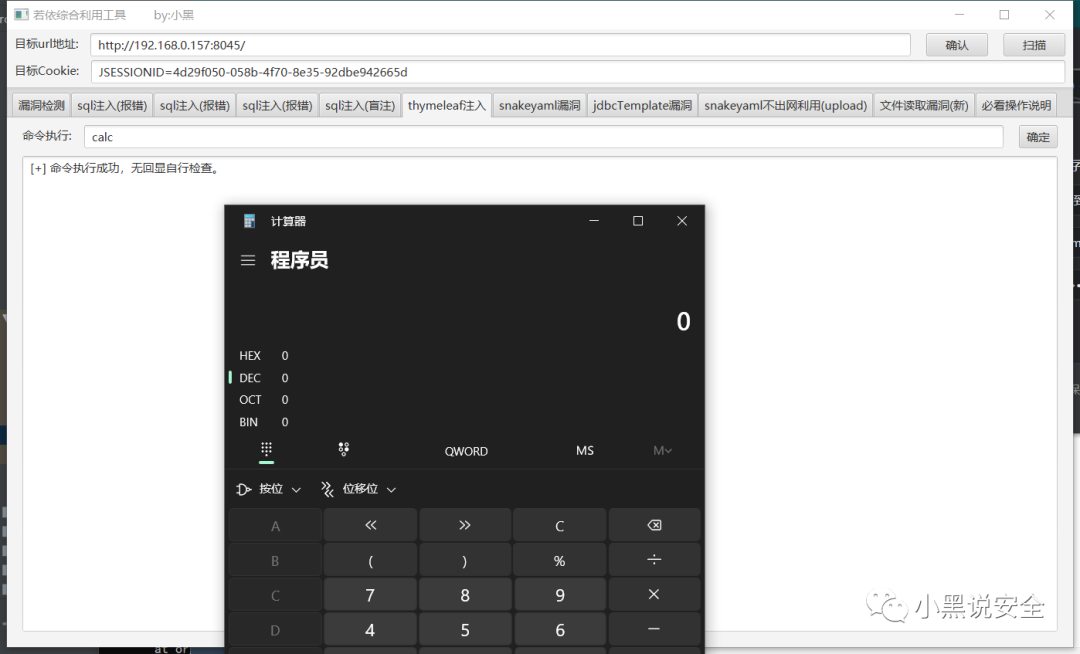1080x654 pixels.
Task: Click the calculator app icon in title bar
Action: 249,221
